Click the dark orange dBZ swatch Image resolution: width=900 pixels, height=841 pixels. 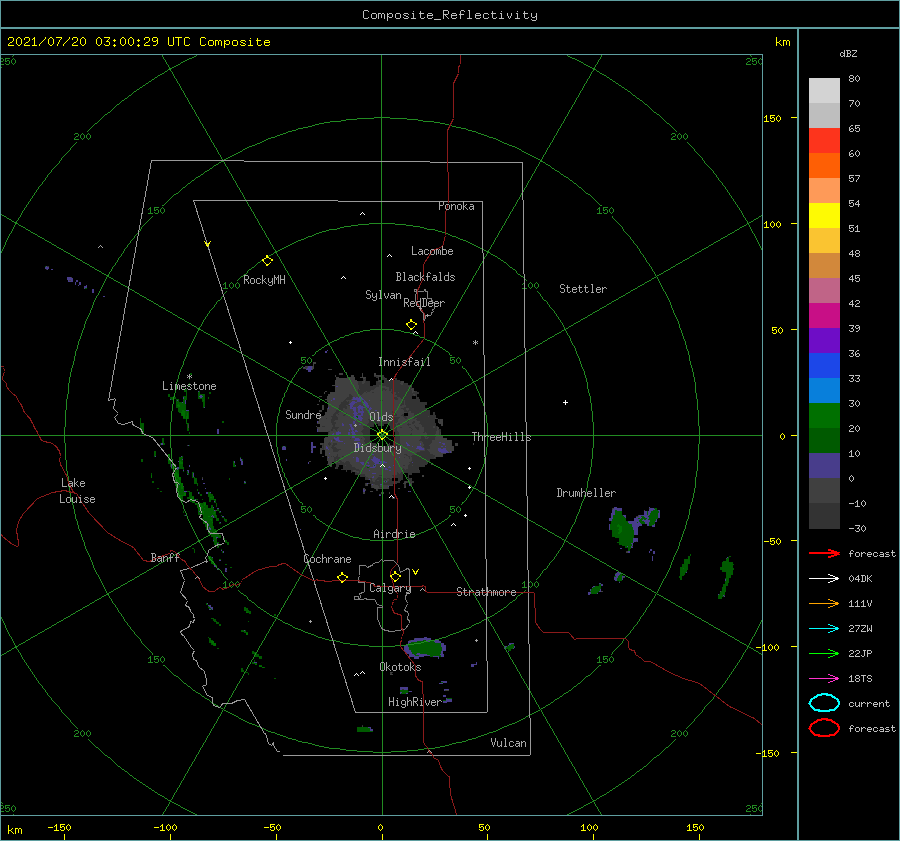pos(824,165)
